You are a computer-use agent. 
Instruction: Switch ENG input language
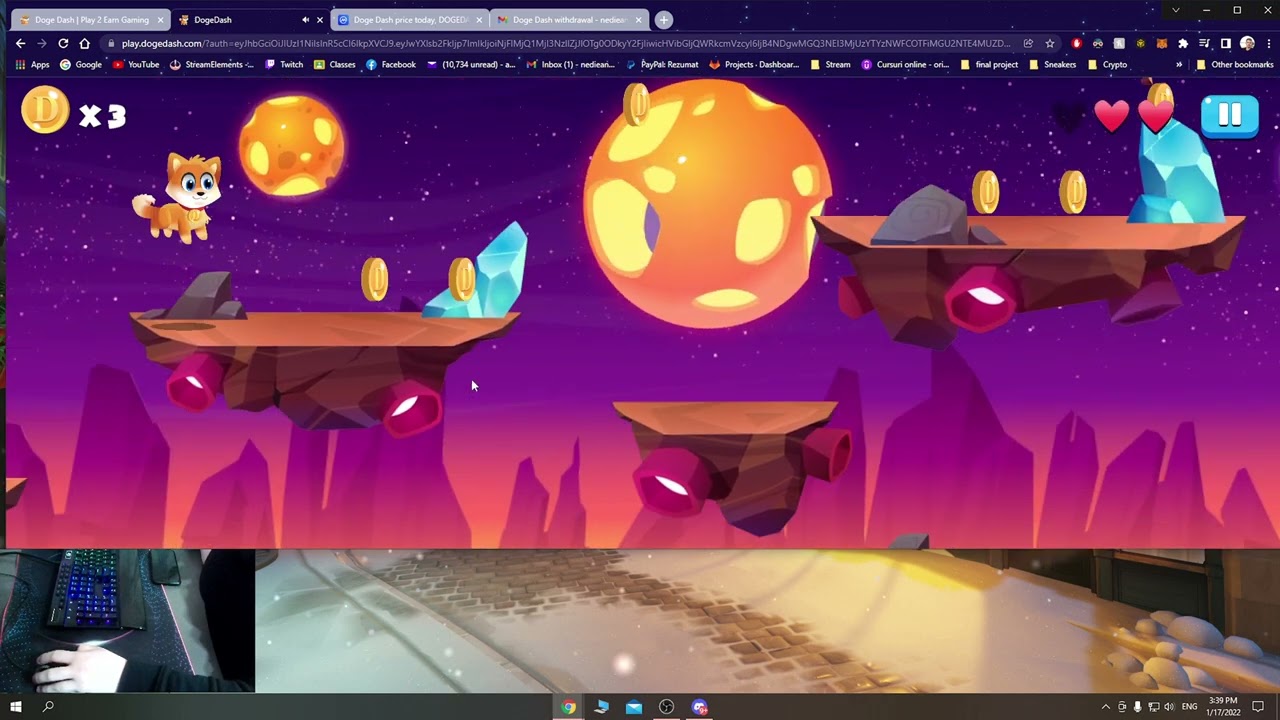pos(1189,707)
